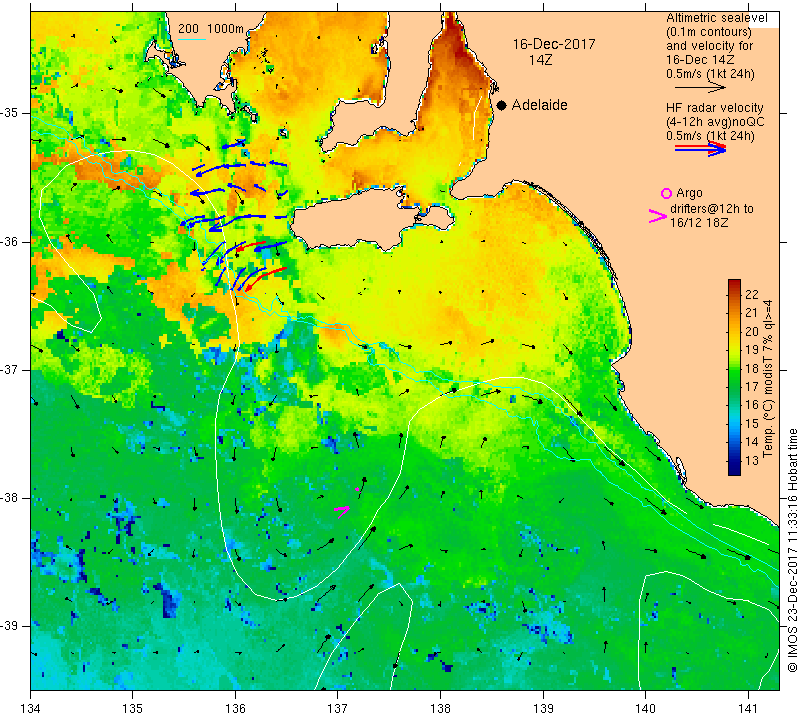Click the latitude label -39

[x=10, y=626]
